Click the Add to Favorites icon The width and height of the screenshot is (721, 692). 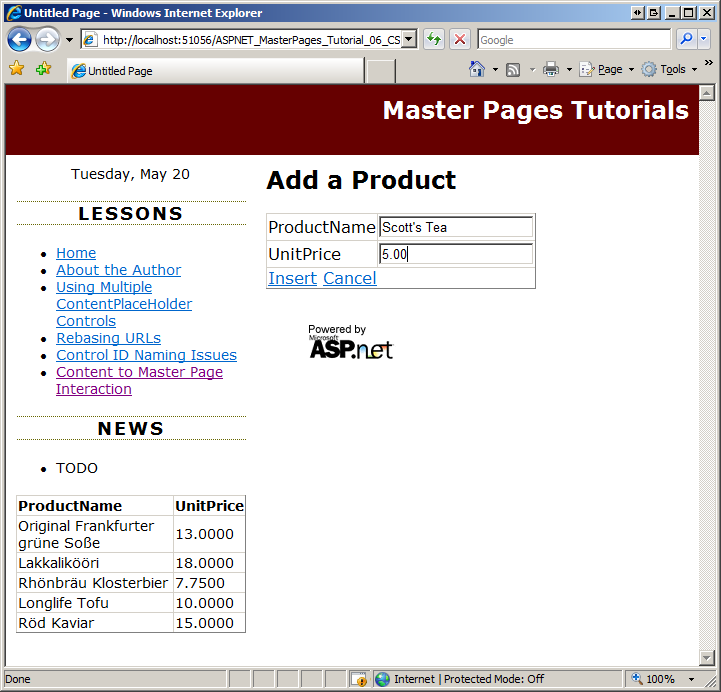(x=44, y=69)
